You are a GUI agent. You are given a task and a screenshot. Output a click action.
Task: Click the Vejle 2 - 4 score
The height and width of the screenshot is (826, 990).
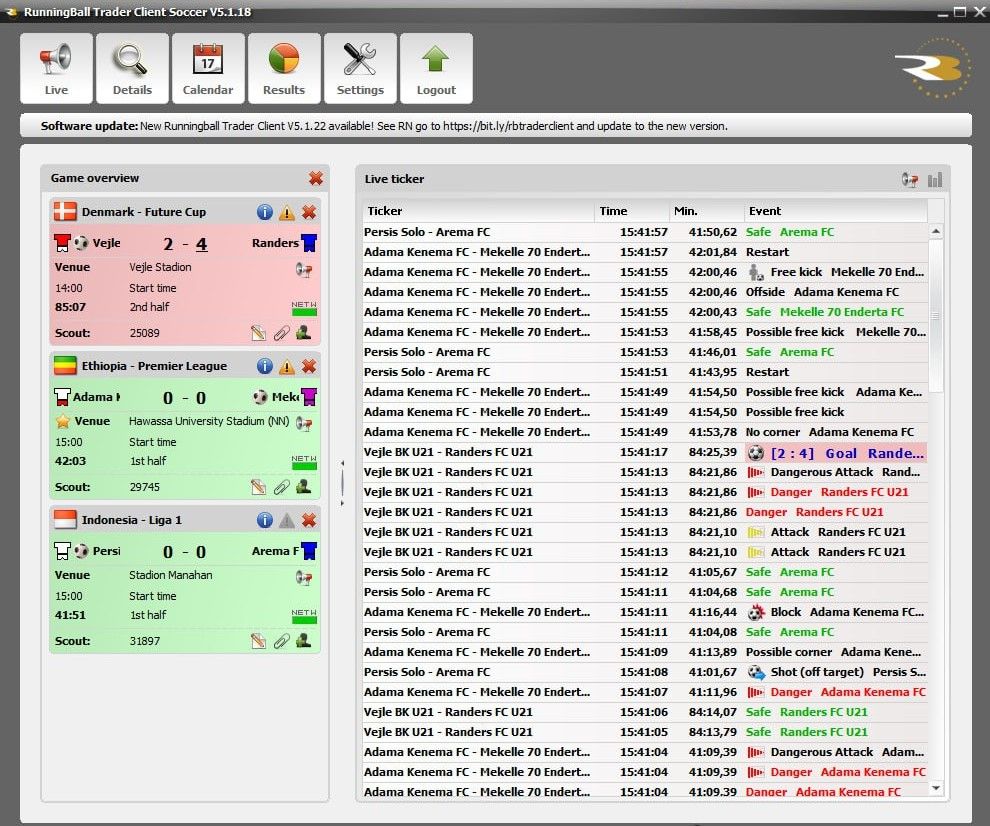click(185, 244)
